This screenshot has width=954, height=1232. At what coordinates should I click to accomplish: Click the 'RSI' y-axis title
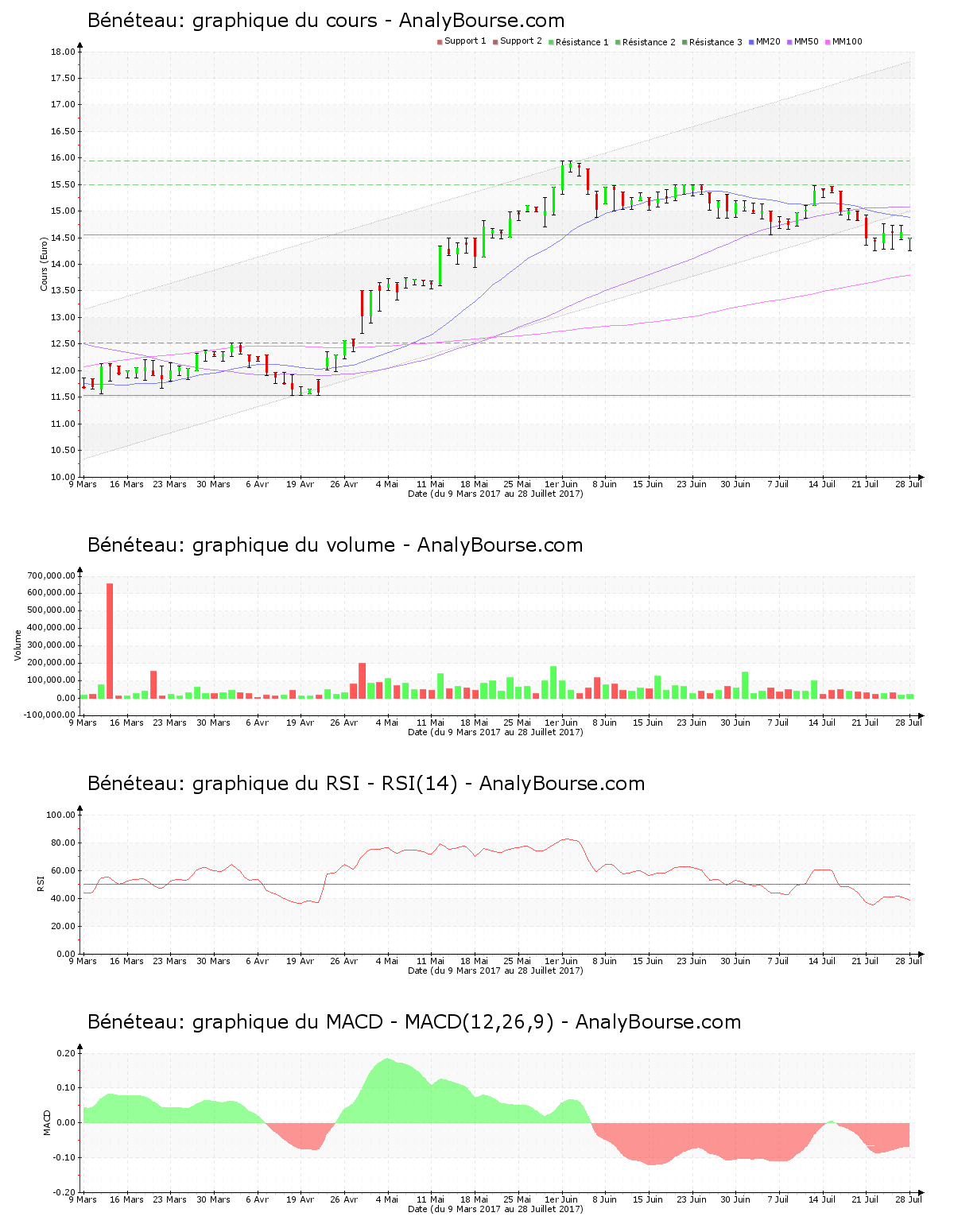[x=41, y=883]
